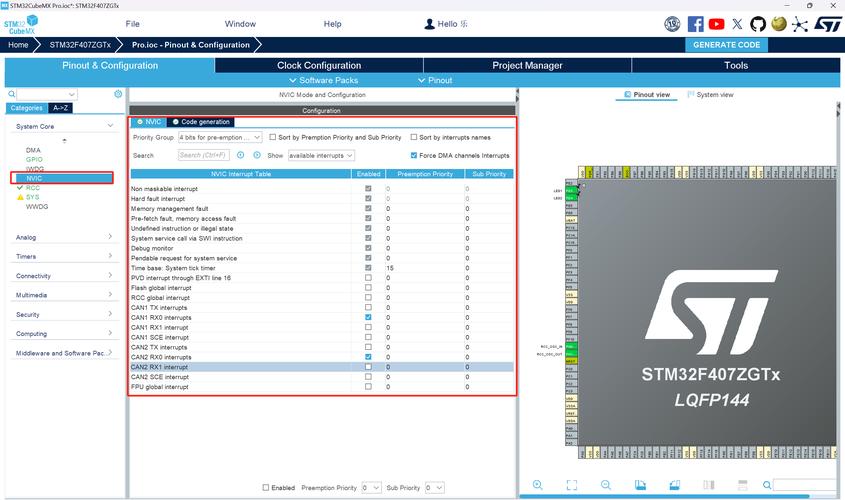Check Sort by Premption Priority and Sub Priority

(x=273, y=137)
